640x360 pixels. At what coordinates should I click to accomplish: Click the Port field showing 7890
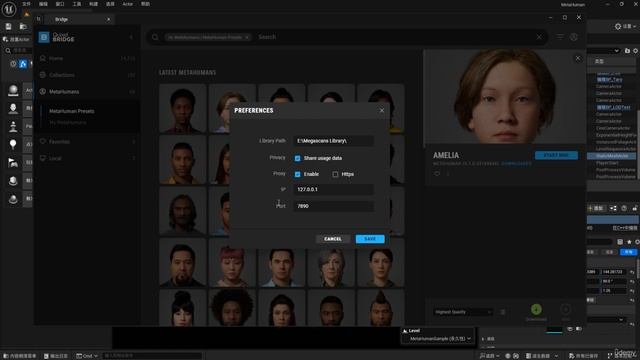pos(333,206)
